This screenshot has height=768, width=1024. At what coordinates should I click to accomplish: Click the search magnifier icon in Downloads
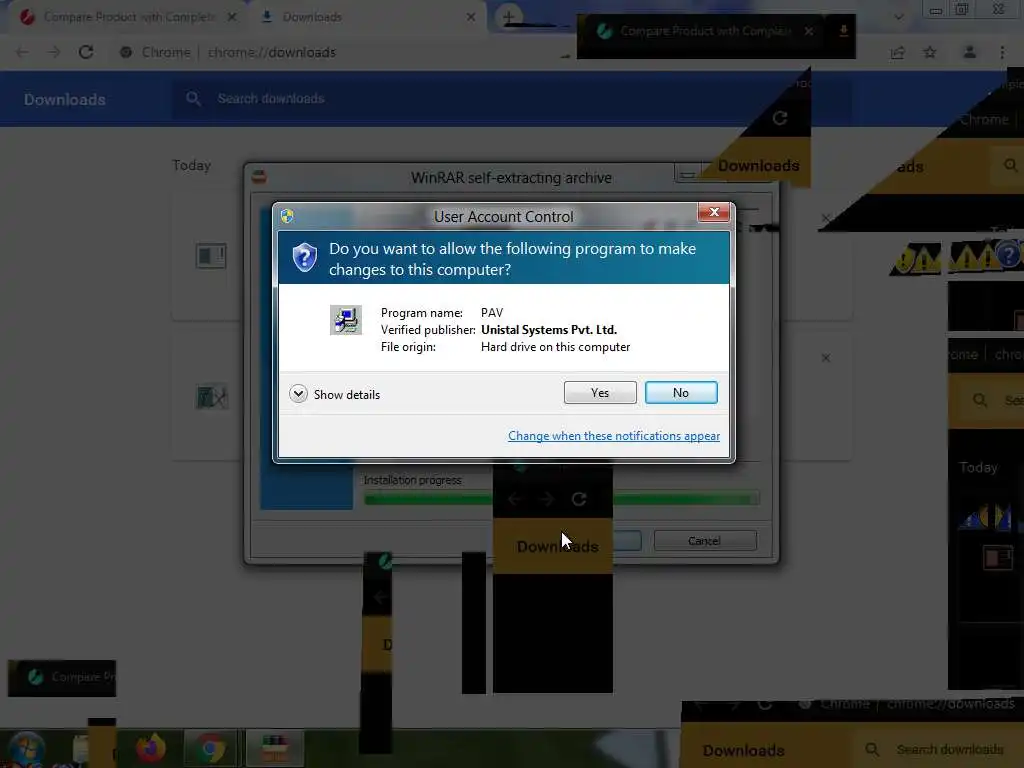[x=193, y=99]
